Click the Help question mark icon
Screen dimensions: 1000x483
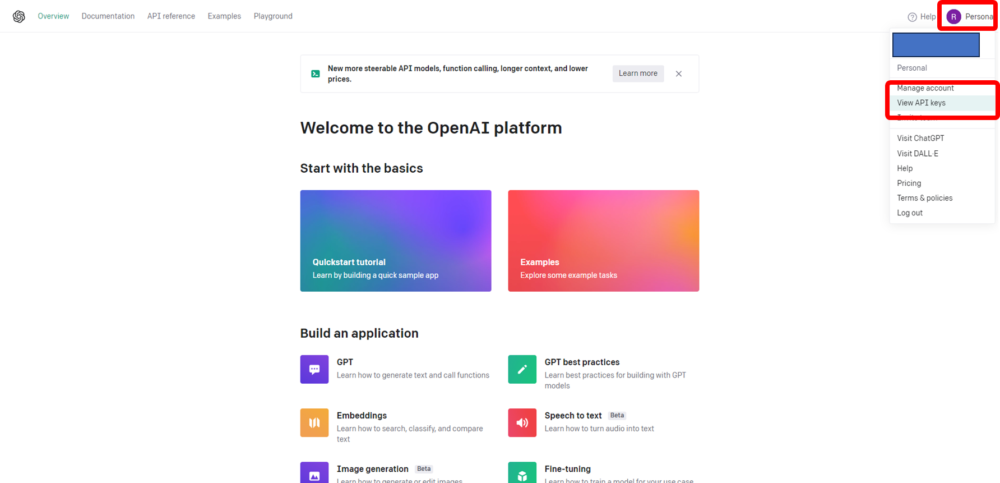(912, 17)
